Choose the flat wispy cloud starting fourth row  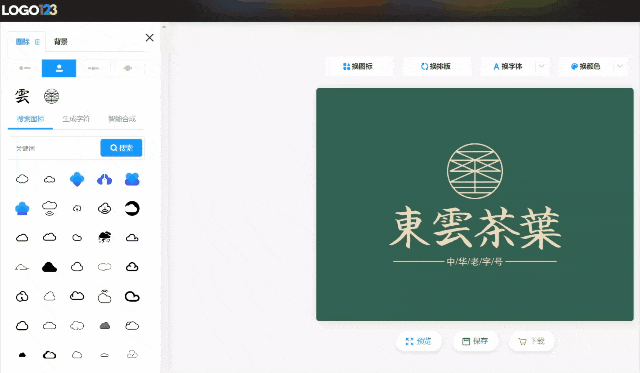click(22, 267)
